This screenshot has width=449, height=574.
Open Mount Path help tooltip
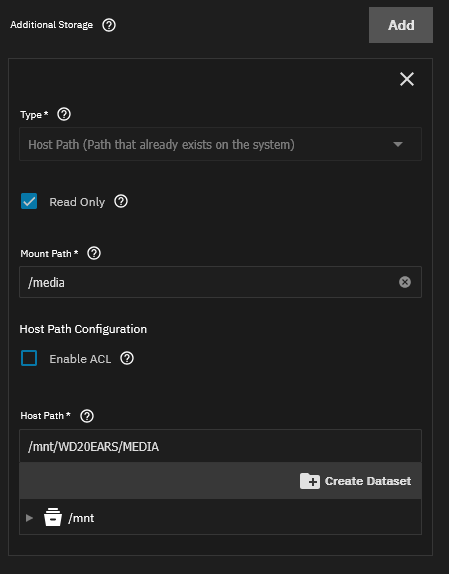tap(94, 253)
